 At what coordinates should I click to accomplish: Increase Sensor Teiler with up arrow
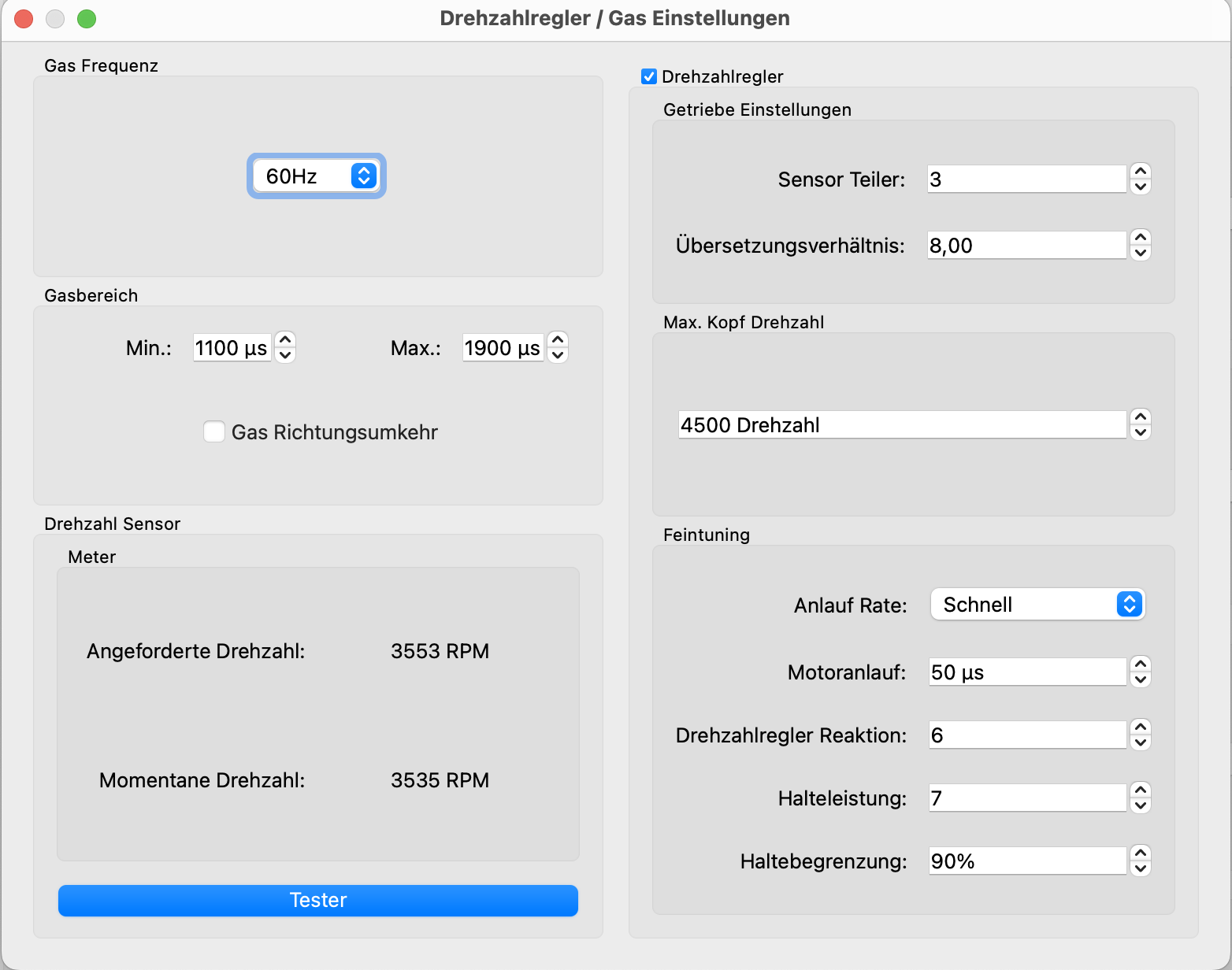[x=1140, y=171]
